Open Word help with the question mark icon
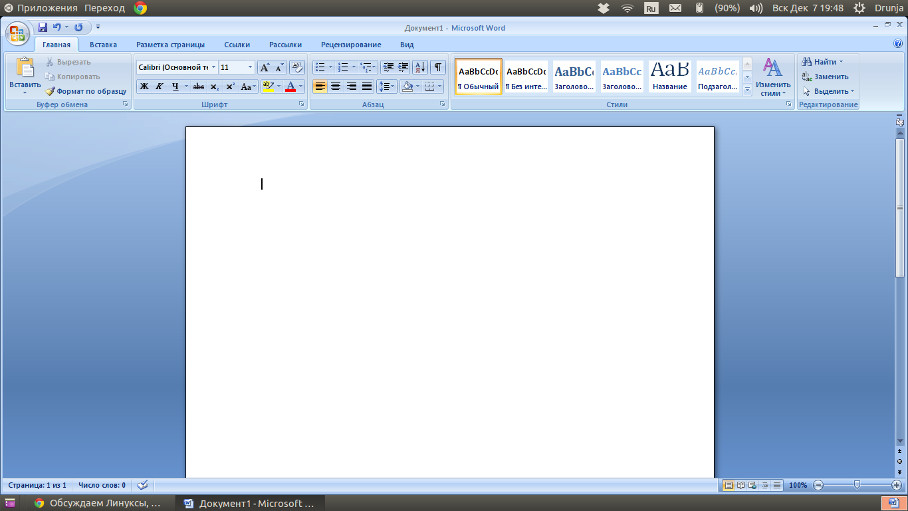This screenshot has height=511, width=908. 898,43
